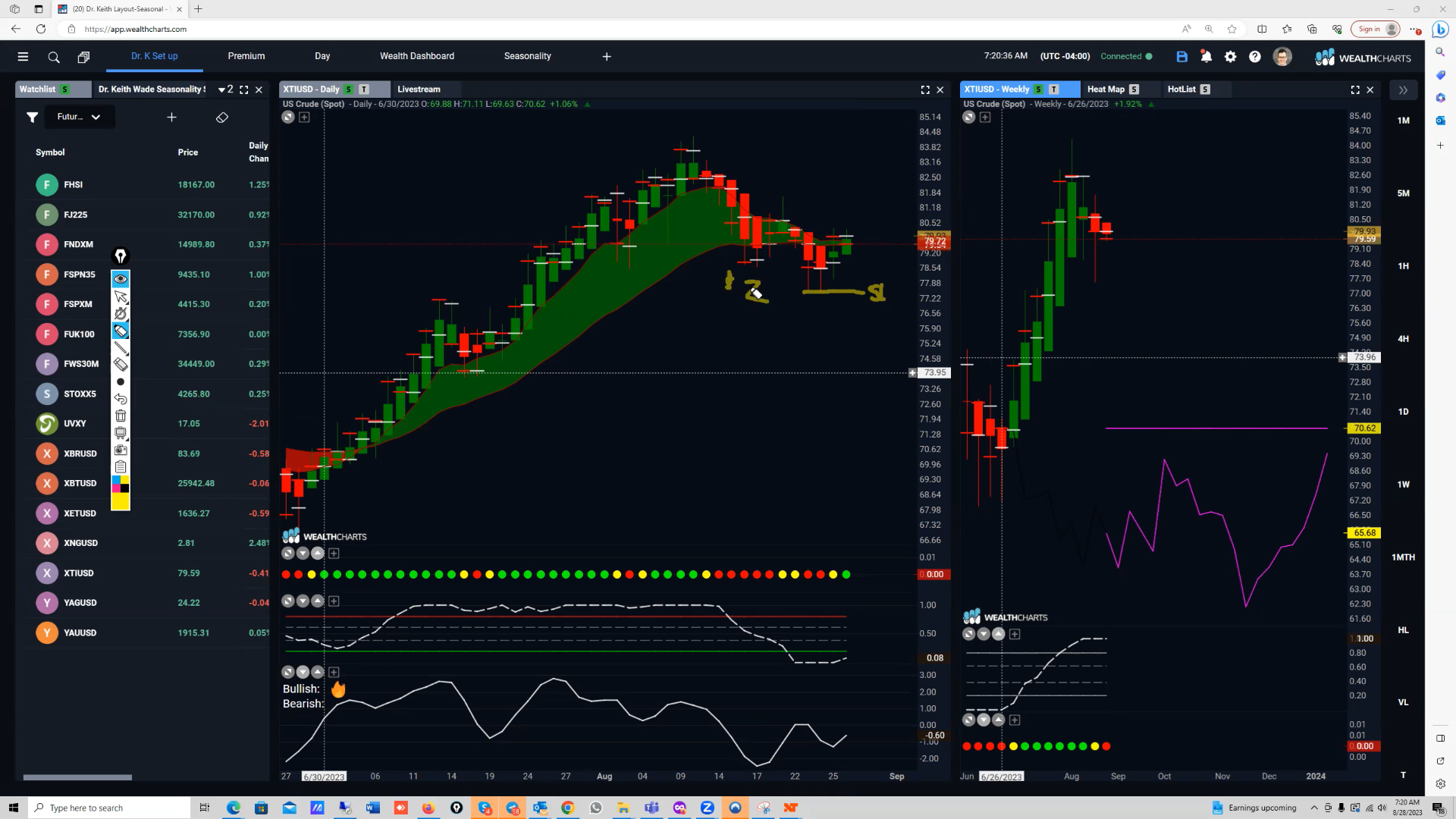Toggle the T badge on XTIUSD Weekly tab
The height and width of the screenshot is (819, 1456).
[x=1053, y=89]
